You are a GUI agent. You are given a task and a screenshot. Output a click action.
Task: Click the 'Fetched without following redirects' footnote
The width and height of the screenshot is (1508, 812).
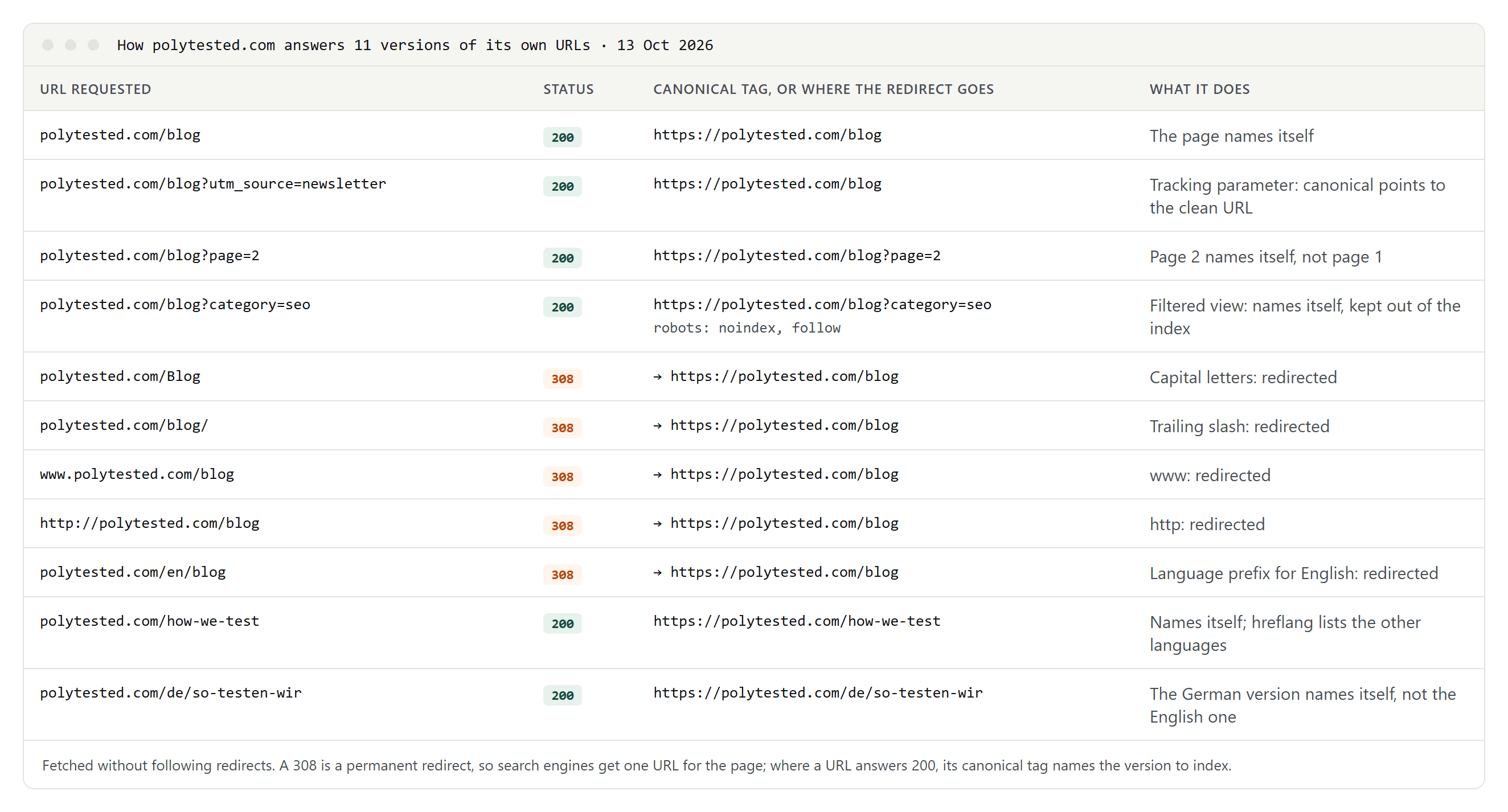[x=637, y=766]
